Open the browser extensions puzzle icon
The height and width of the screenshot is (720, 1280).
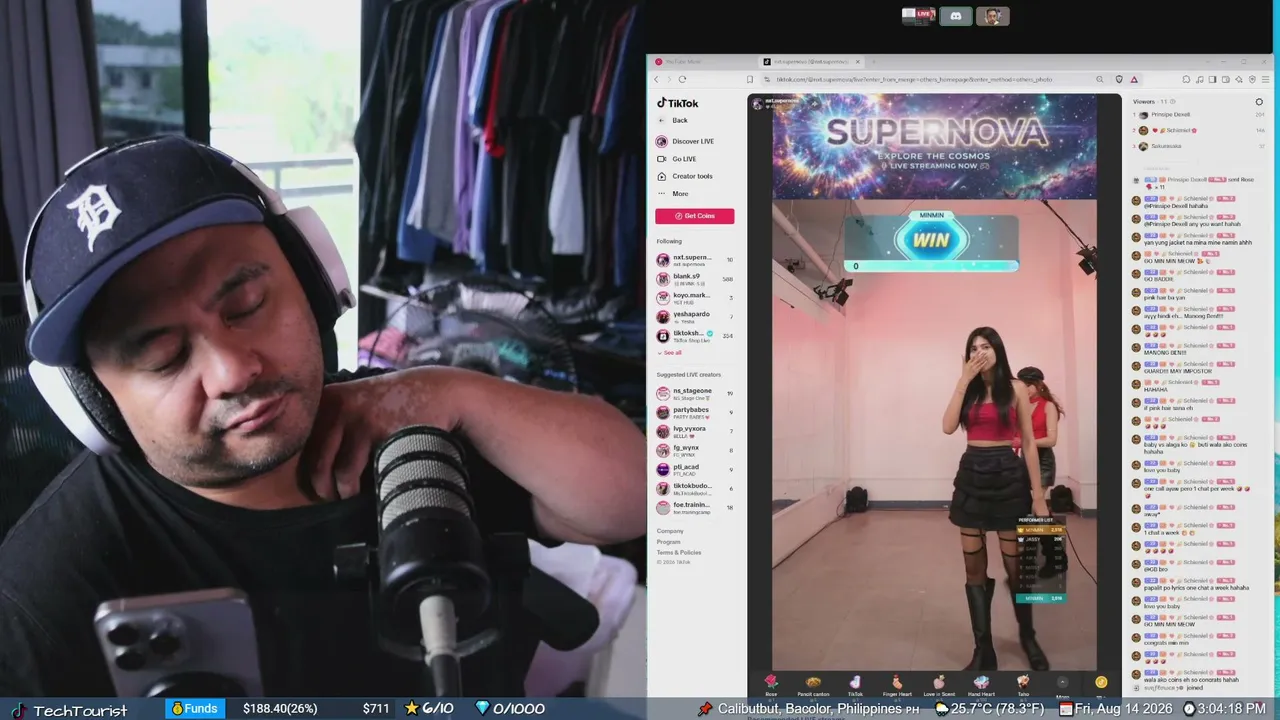[1187, 79]
